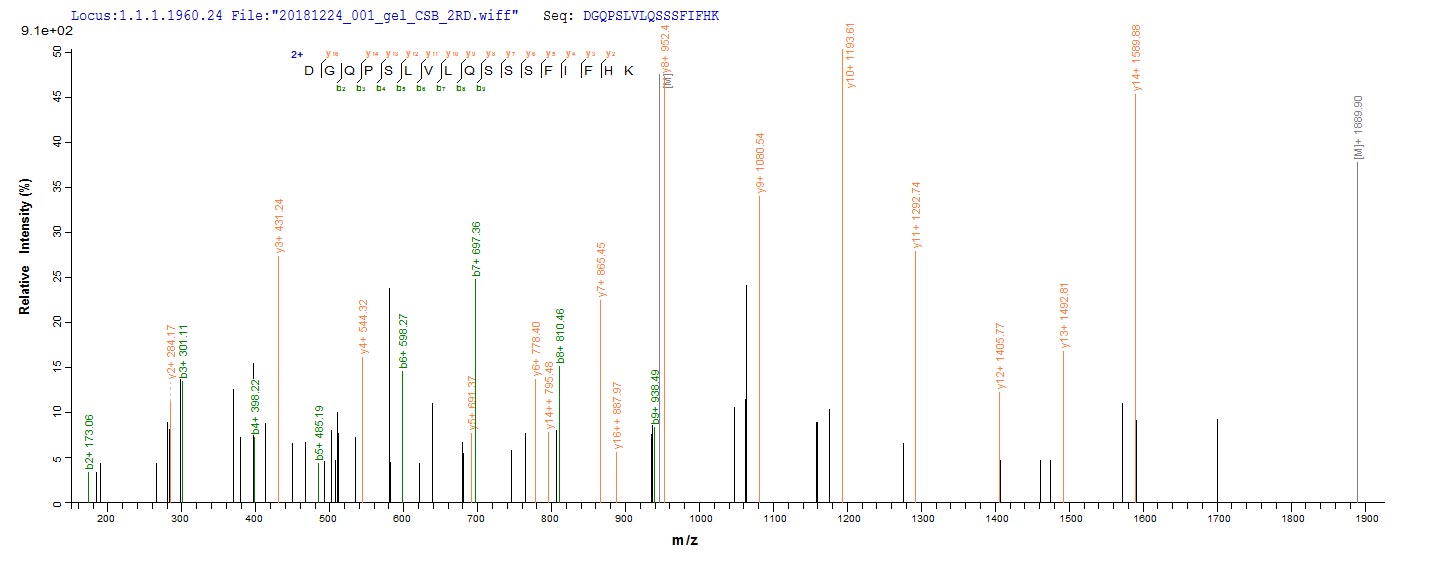Click the y10+ 1193.61 peak label

851,56
